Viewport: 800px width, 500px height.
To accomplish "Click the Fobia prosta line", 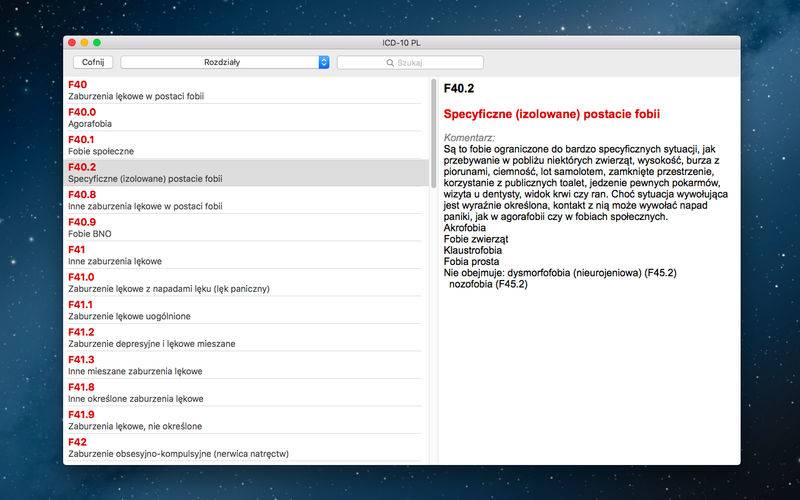I will click(471, 262).
